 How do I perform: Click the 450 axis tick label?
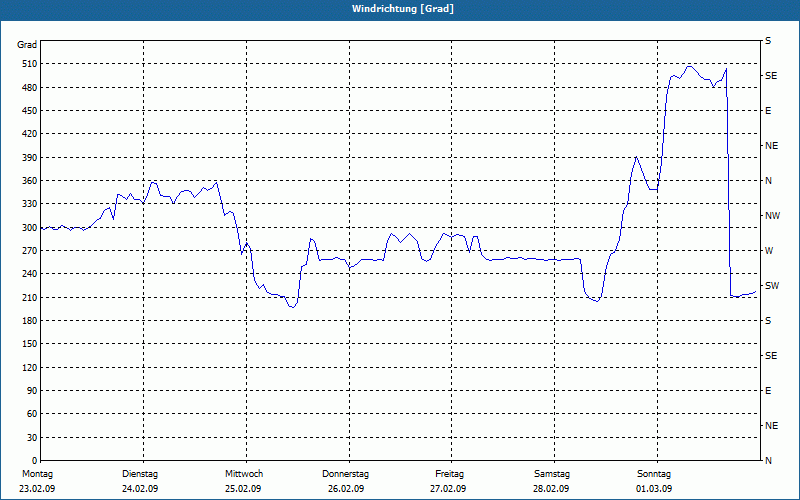pos(30,111)
